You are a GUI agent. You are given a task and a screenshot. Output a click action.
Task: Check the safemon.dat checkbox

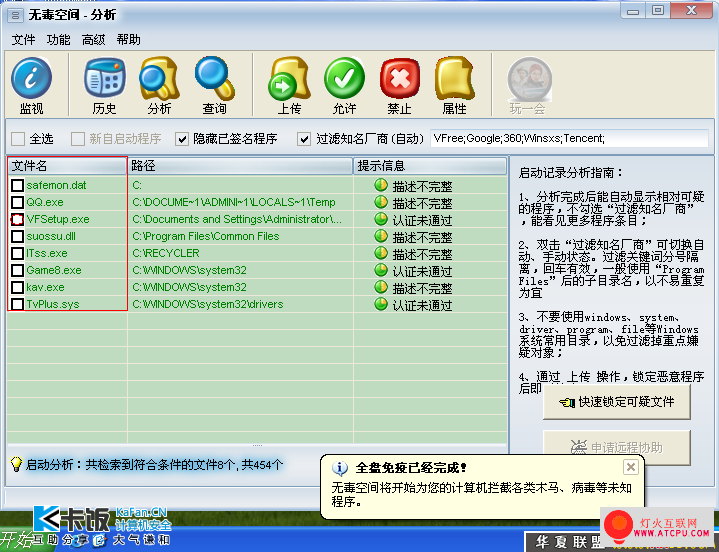(17, 185)
